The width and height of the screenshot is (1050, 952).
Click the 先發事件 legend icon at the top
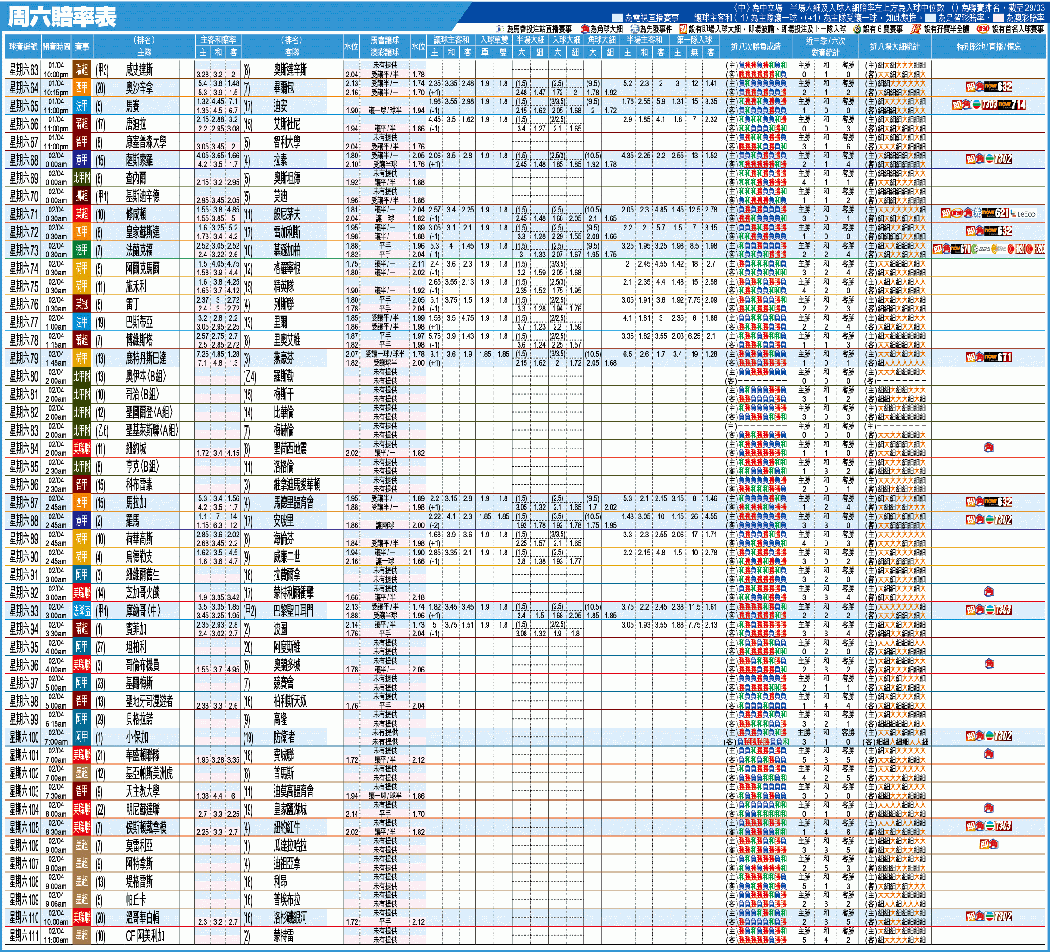[635, 29]
